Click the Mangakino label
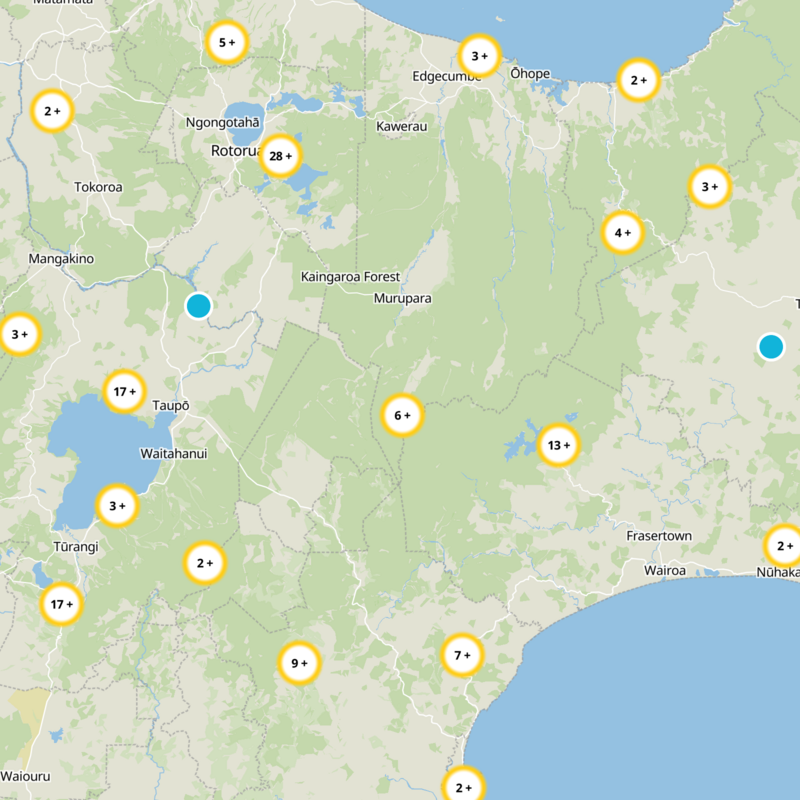 point(61,259)
